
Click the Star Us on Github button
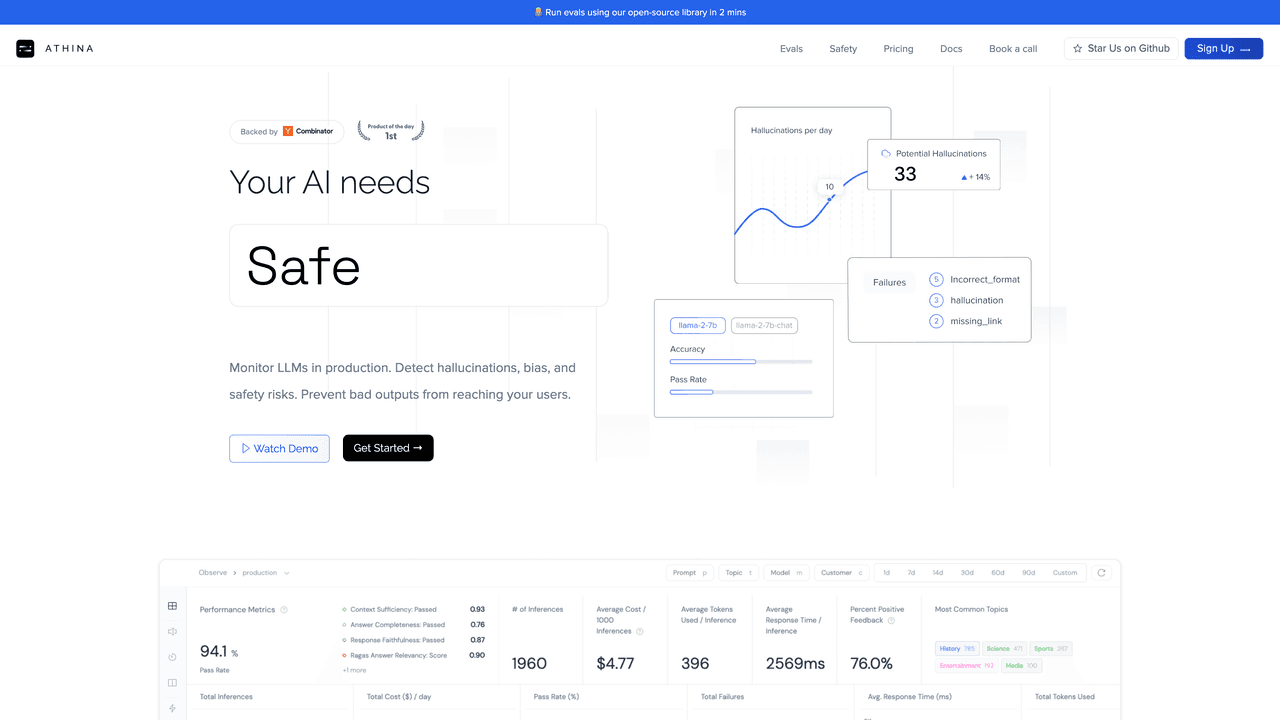click(x=1121, y=48)
